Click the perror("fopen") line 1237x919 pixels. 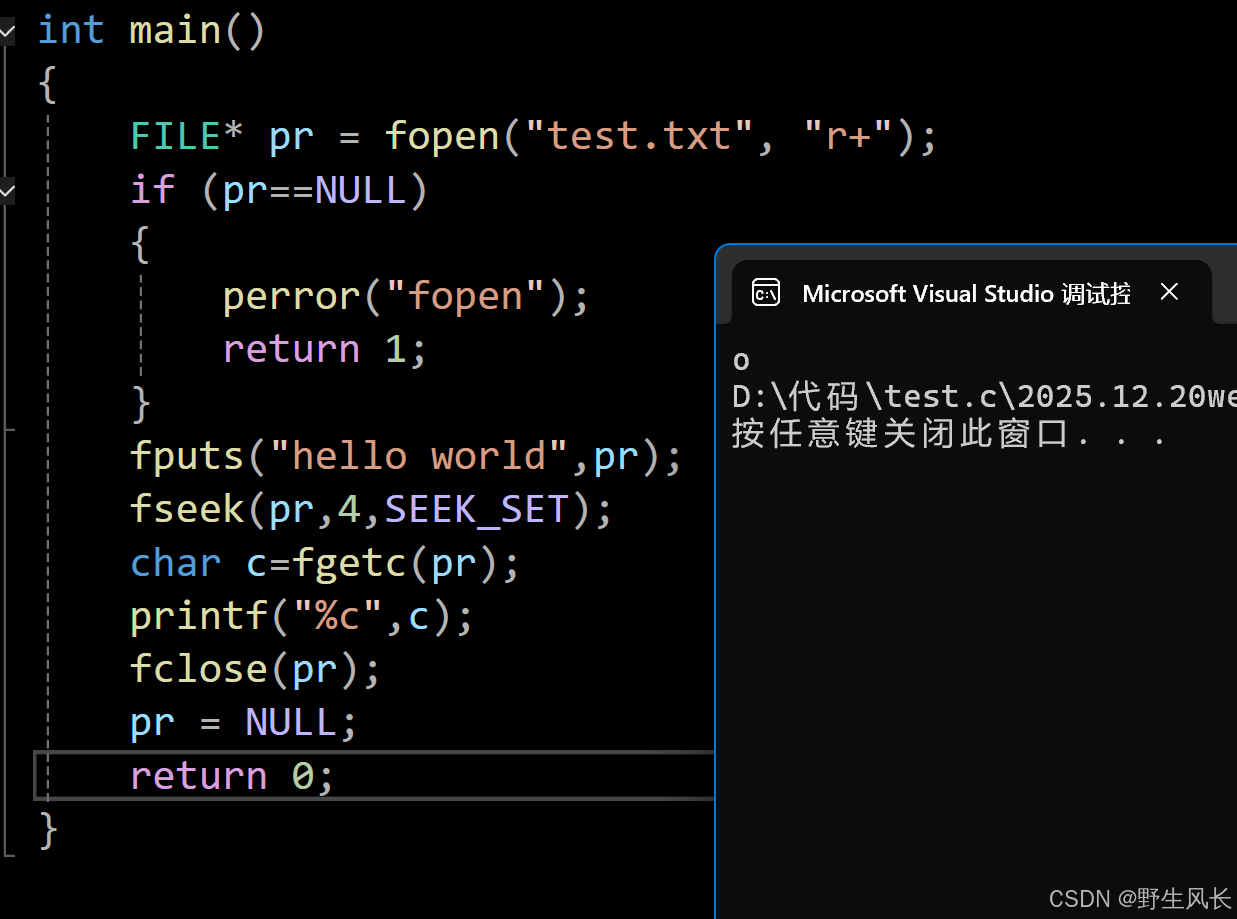pyautogui.click(x=406, y=296)
